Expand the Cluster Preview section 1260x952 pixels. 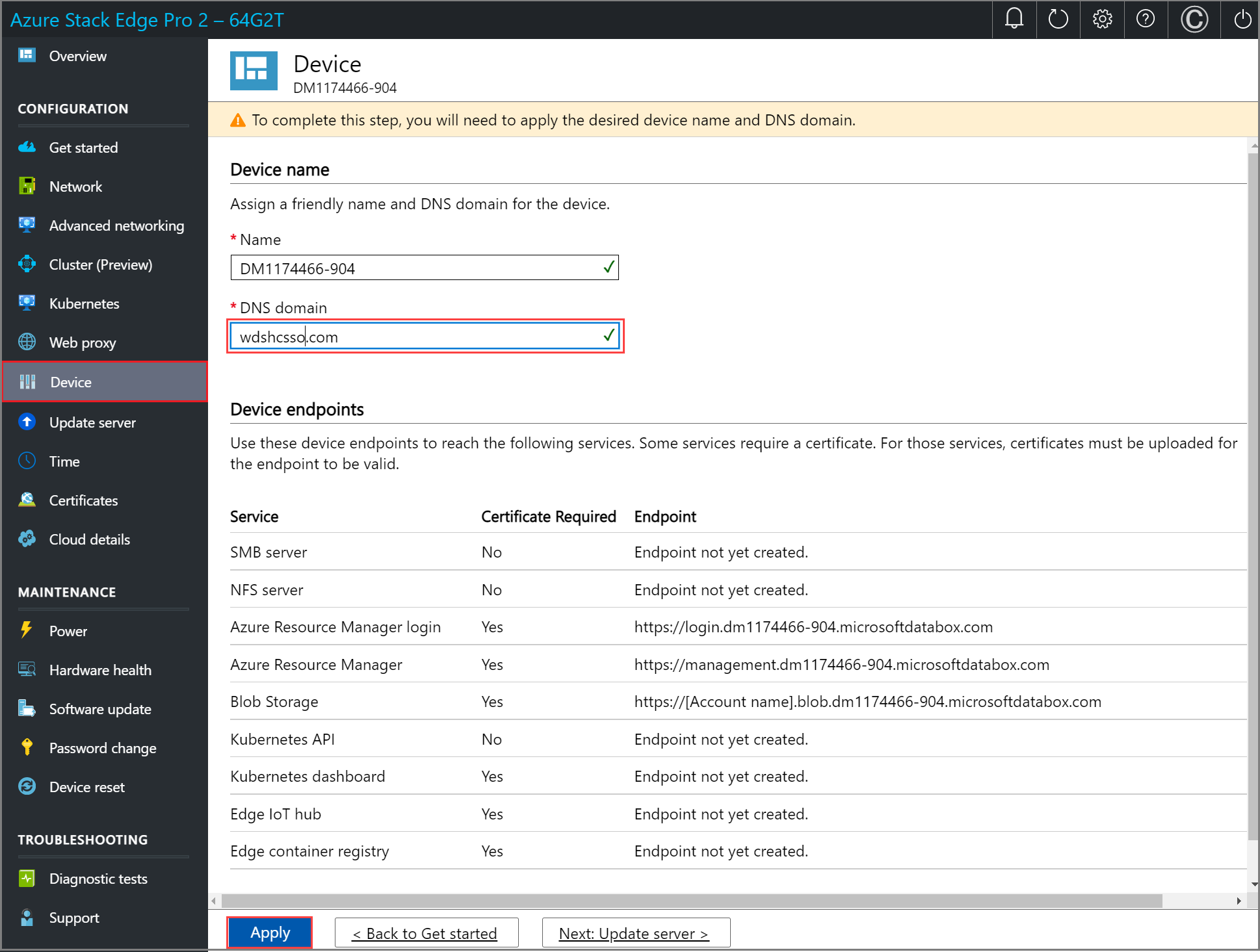click(101, 265)
